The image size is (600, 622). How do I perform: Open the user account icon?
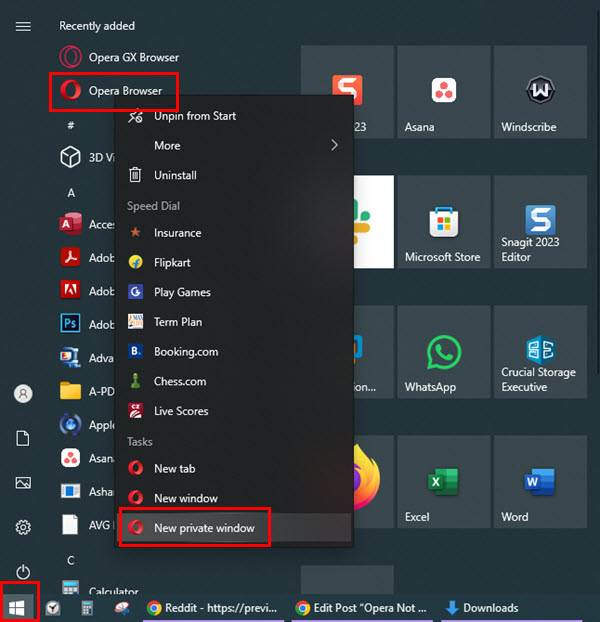tap(23, 394)
